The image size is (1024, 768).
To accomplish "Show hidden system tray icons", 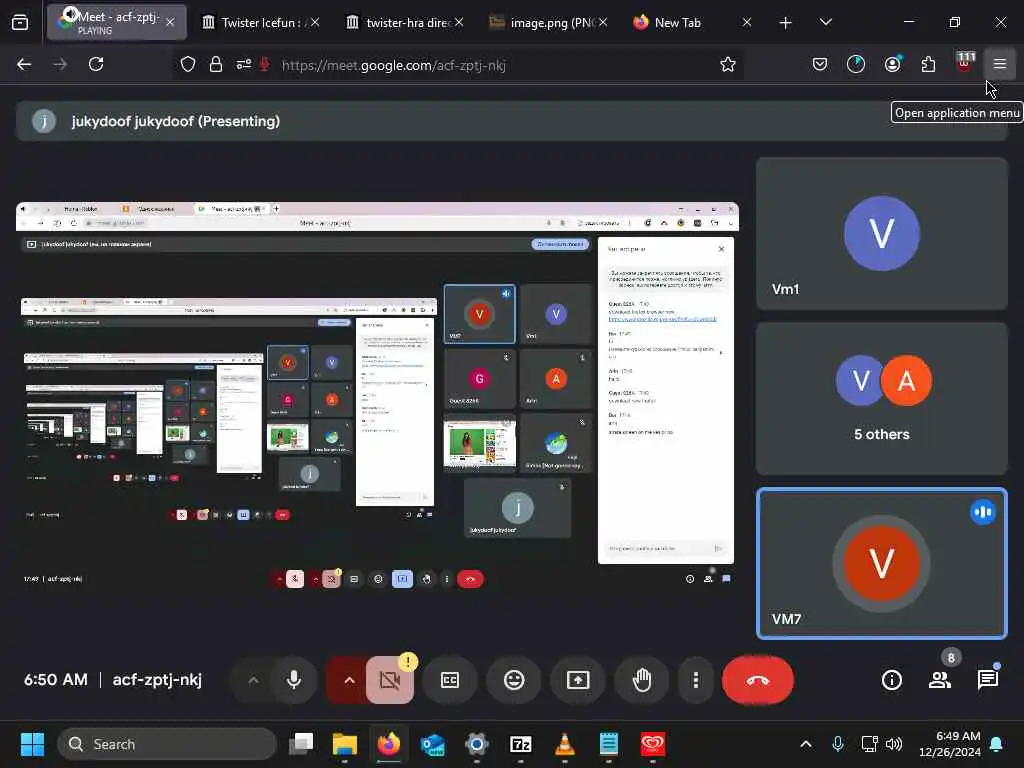I will point(806,744).
